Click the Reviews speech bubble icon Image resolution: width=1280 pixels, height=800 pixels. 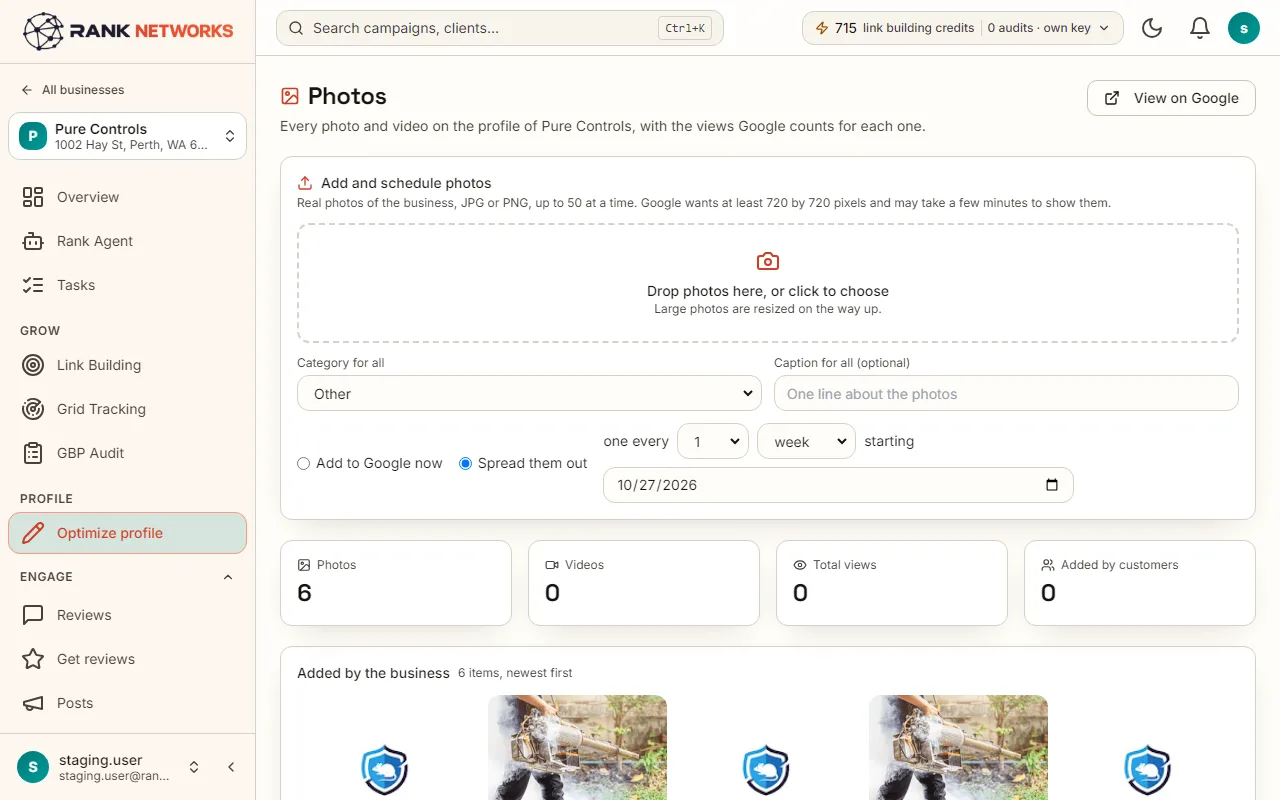(33, 615)
